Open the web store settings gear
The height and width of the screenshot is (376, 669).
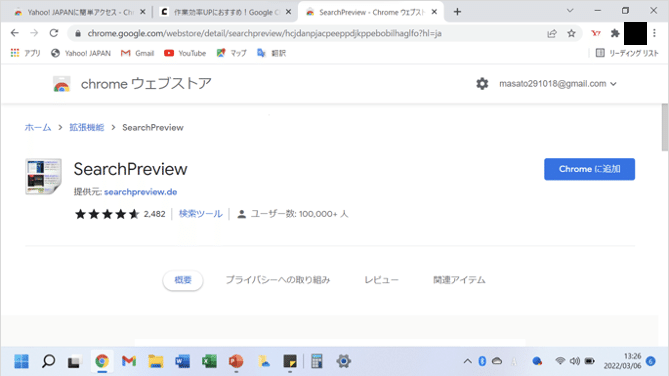(482, 84)
